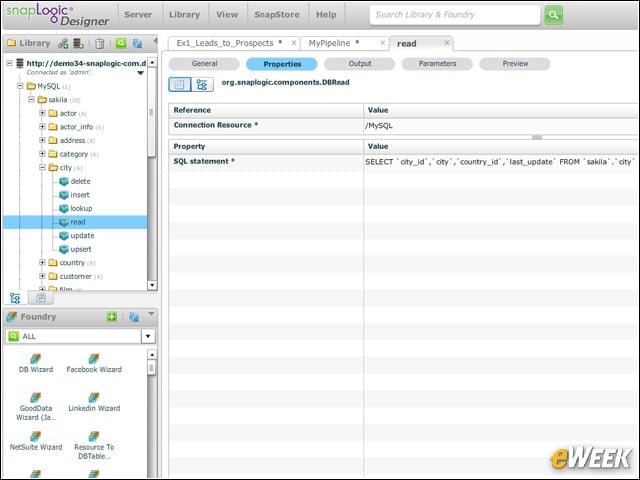
Task: Collapse the city folder
Action: [42, 168]
